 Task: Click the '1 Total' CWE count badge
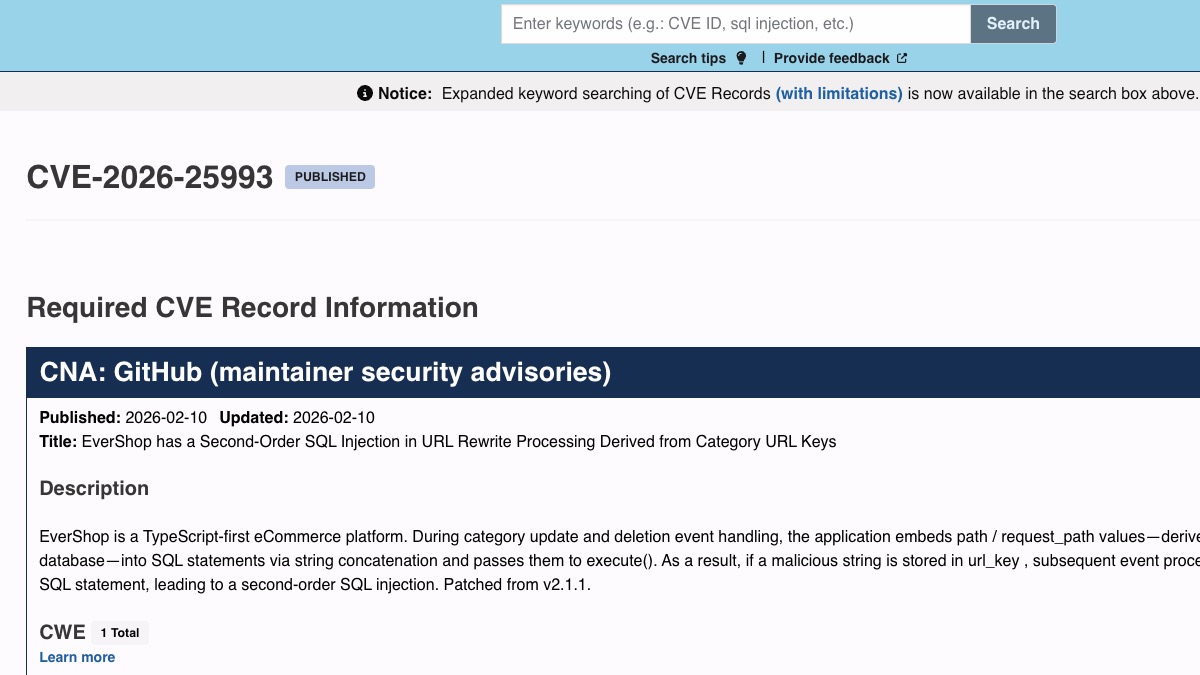120,633
